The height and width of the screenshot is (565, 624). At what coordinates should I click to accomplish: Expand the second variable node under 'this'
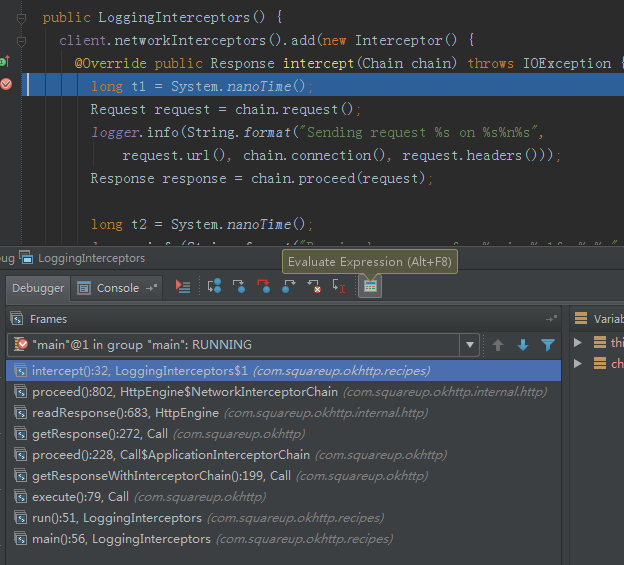tap(577, 364)
